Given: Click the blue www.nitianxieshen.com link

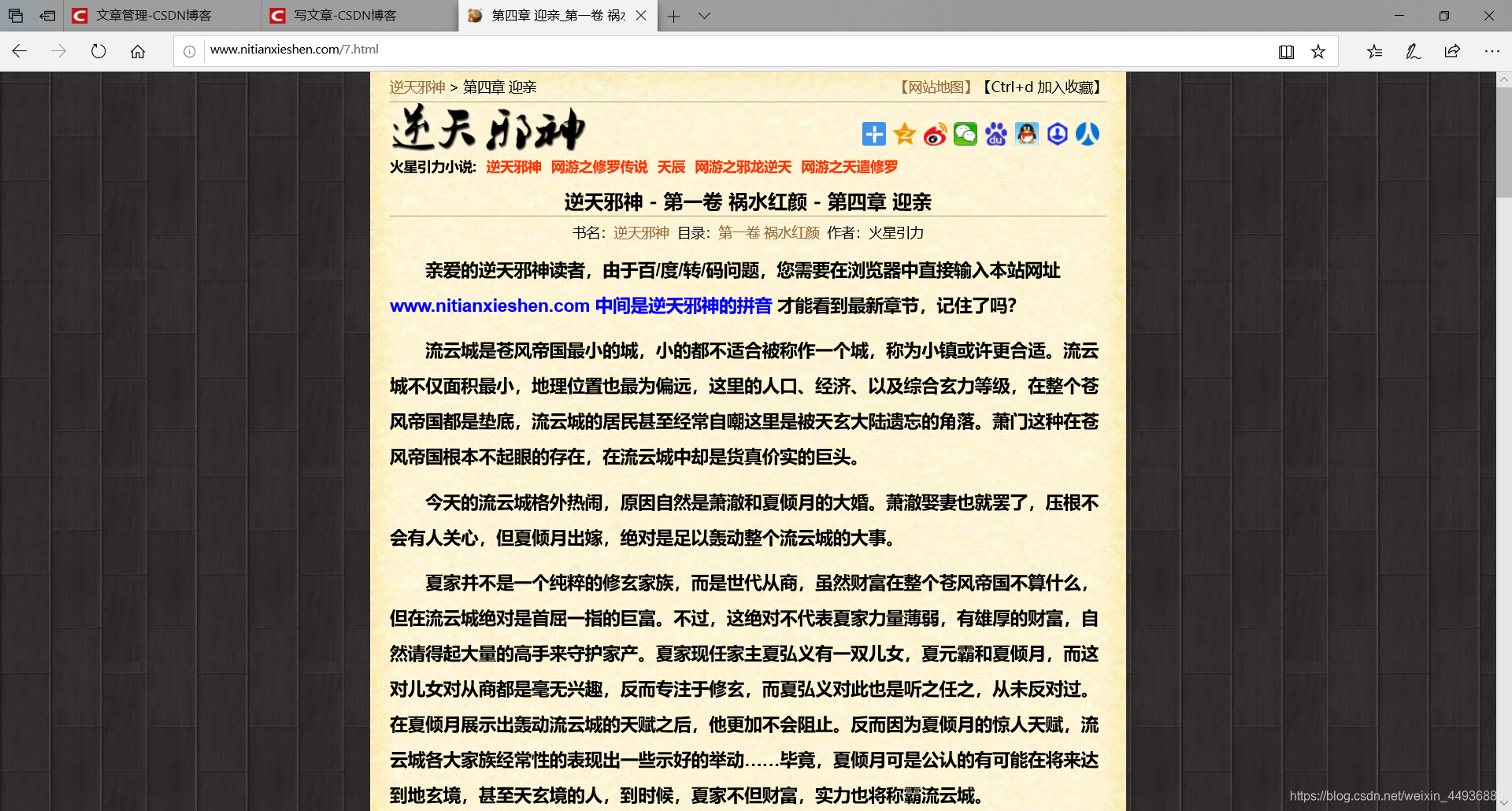Looking at the screenshot, I should (490, 306).
